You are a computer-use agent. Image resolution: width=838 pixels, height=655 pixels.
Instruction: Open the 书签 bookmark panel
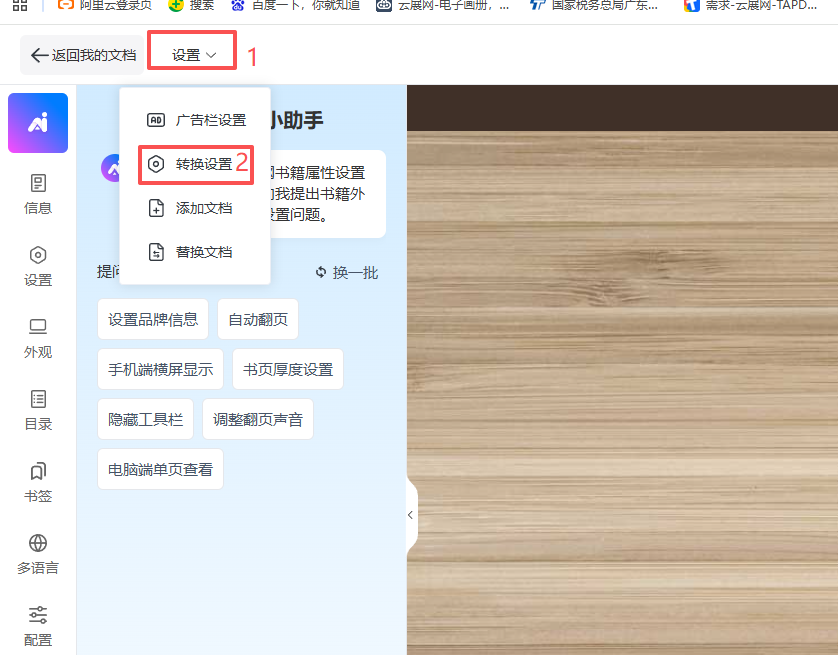point(38,482)
